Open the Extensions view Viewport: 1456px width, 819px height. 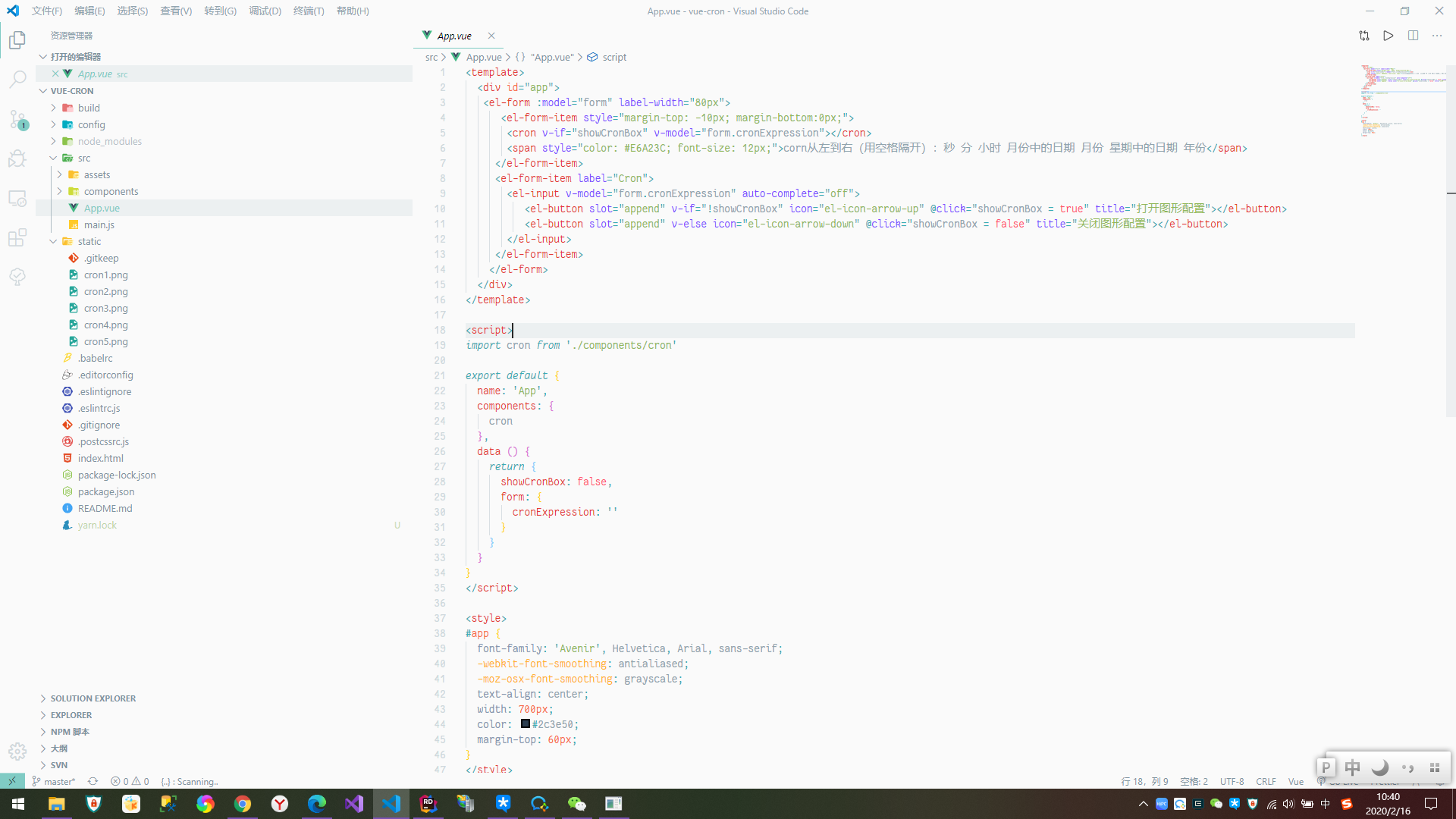(x=17, y=237)
